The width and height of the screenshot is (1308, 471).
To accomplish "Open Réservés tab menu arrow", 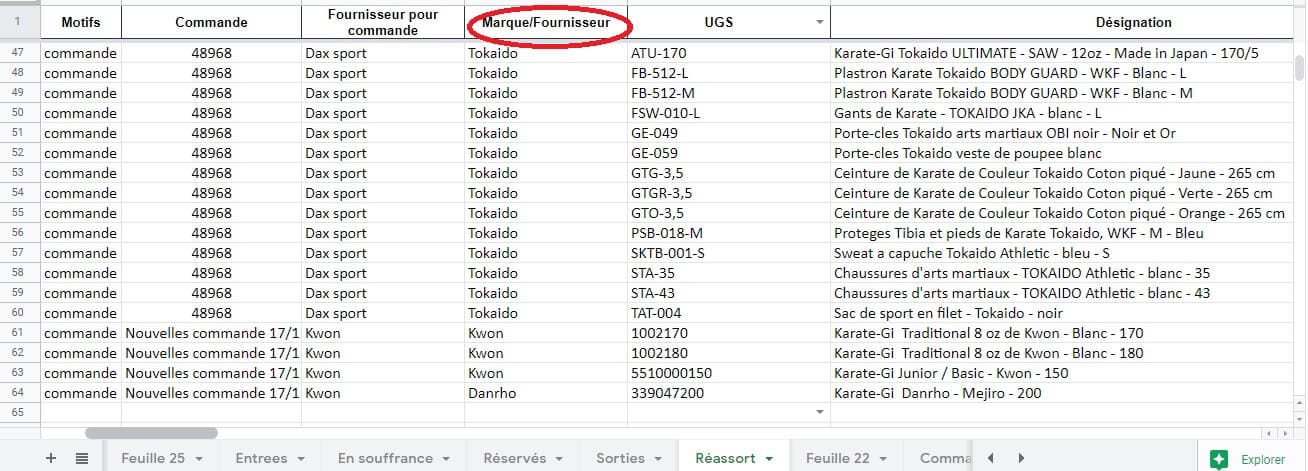I will [560, 459].
